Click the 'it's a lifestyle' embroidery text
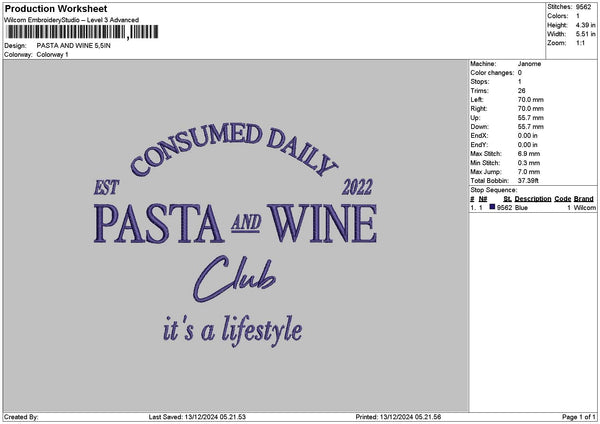This screenshot has height=424, width=600. point(233,331)
